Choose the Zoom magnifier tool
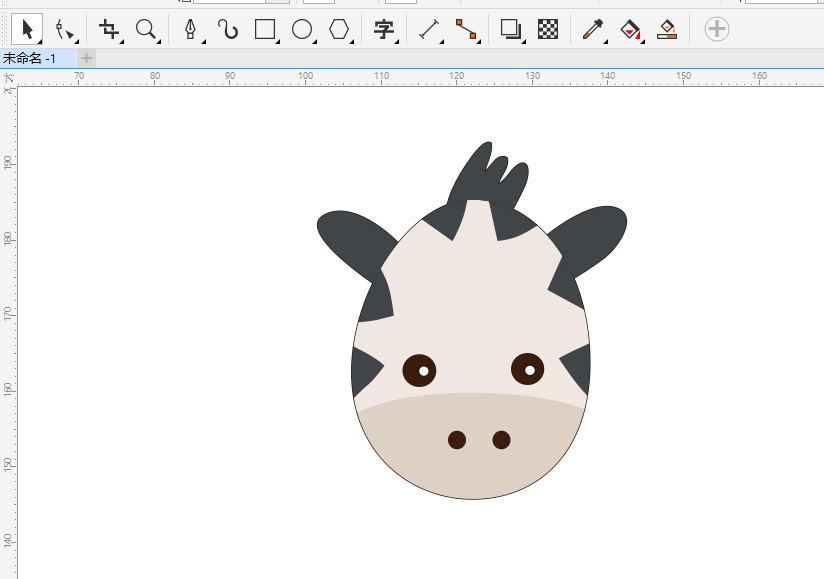 (x=146, y=29)
